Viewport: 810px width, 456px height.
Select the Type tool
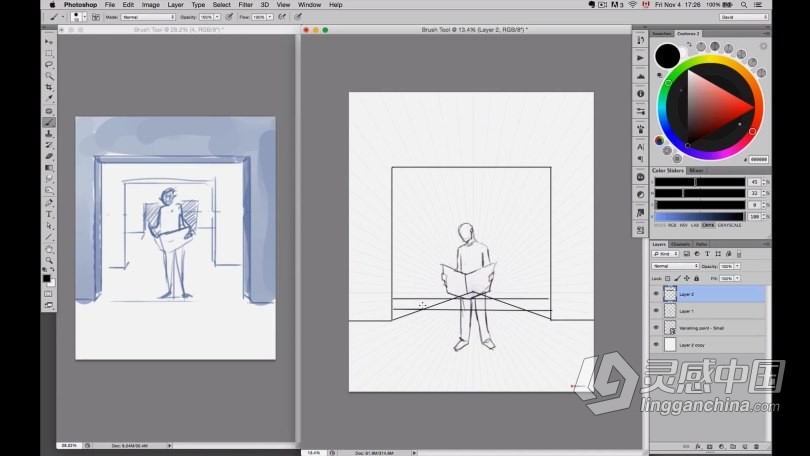click(x=48, y=214)
